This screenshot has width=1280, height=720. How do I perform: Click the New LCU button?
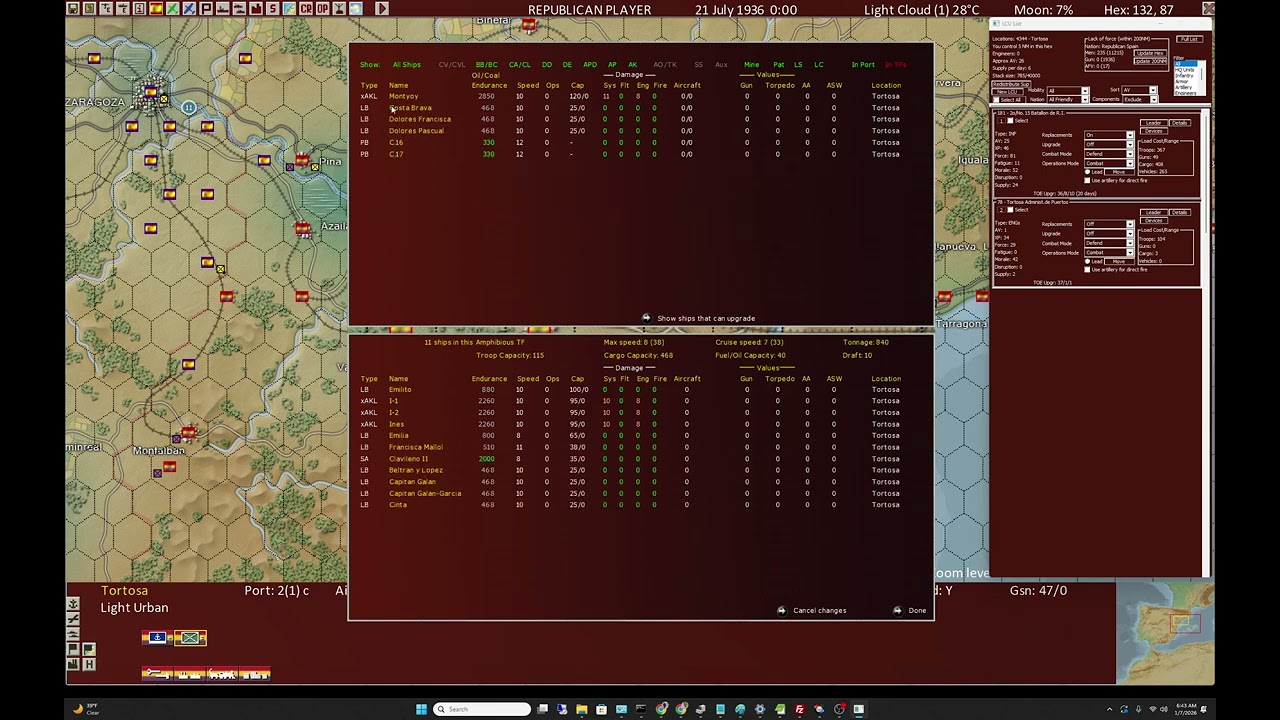[x=1007, y=91]
